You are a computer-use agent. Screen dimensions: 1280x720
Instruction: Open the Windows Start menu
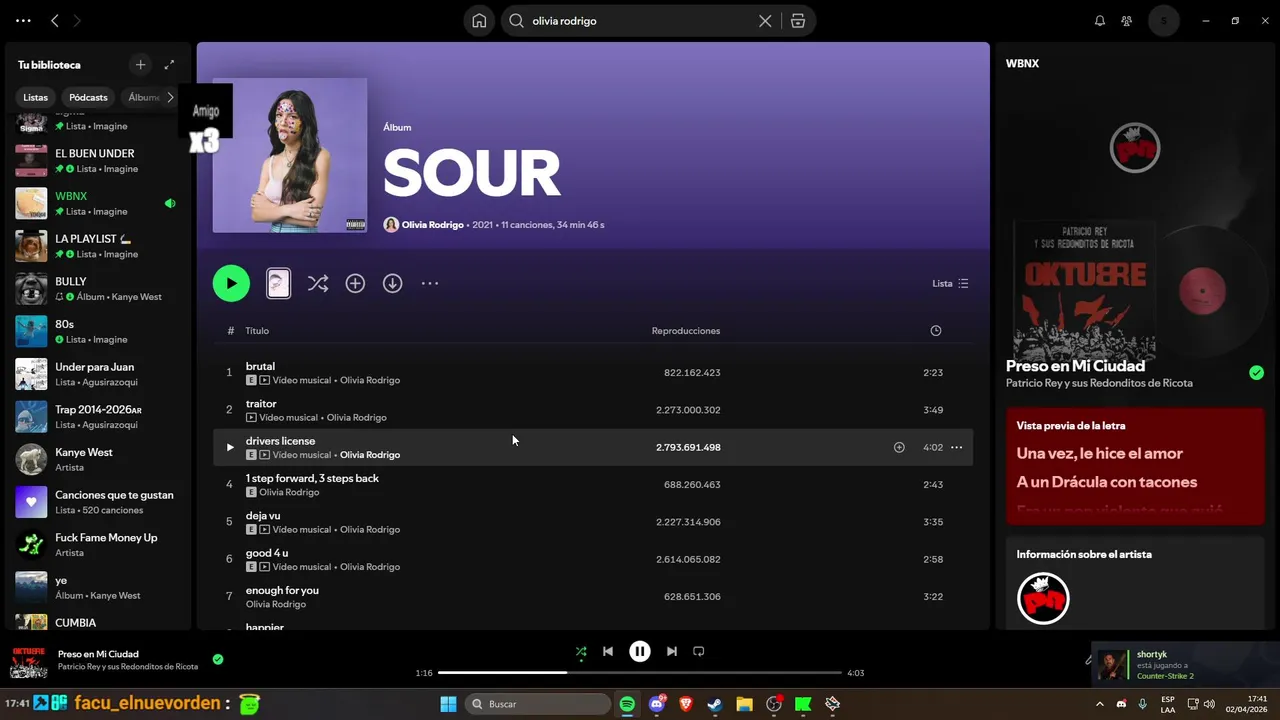[448, 704]
